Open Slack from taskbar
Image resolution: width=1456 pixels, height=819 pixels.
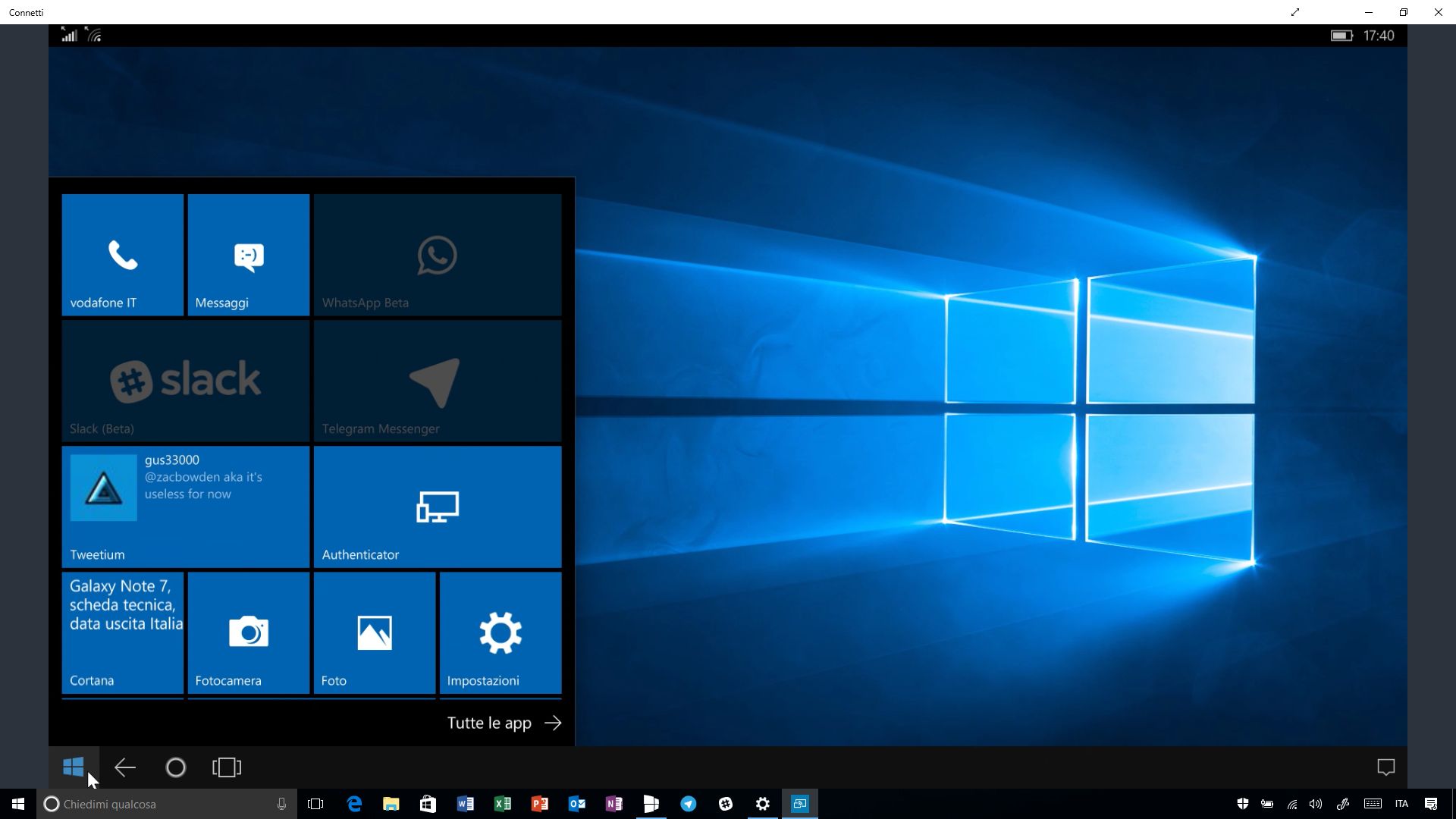point(726,804)
